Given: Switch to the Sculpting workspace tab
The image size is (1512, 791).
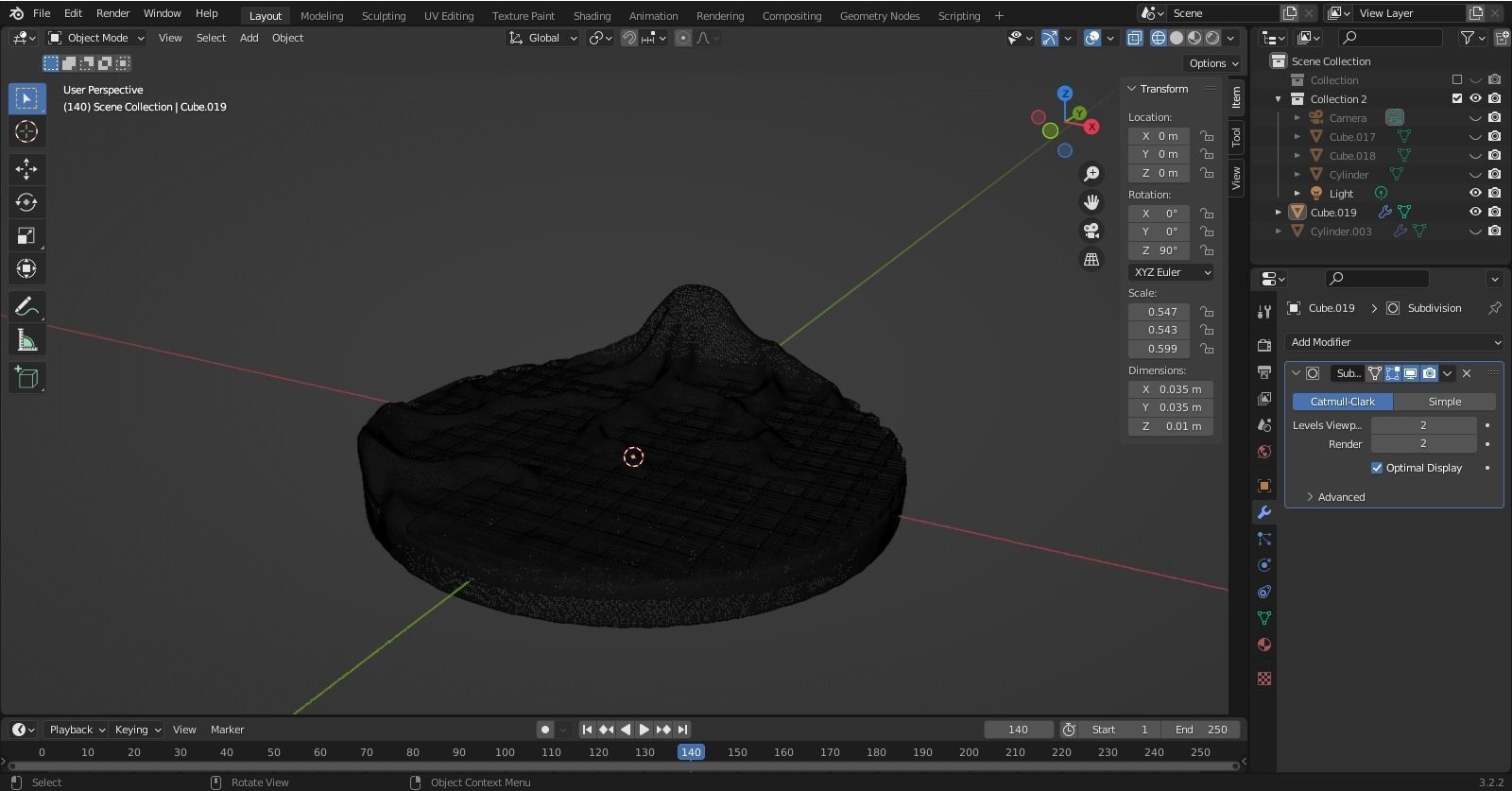Looking at the screenshot, I should [x=383, y=15].
